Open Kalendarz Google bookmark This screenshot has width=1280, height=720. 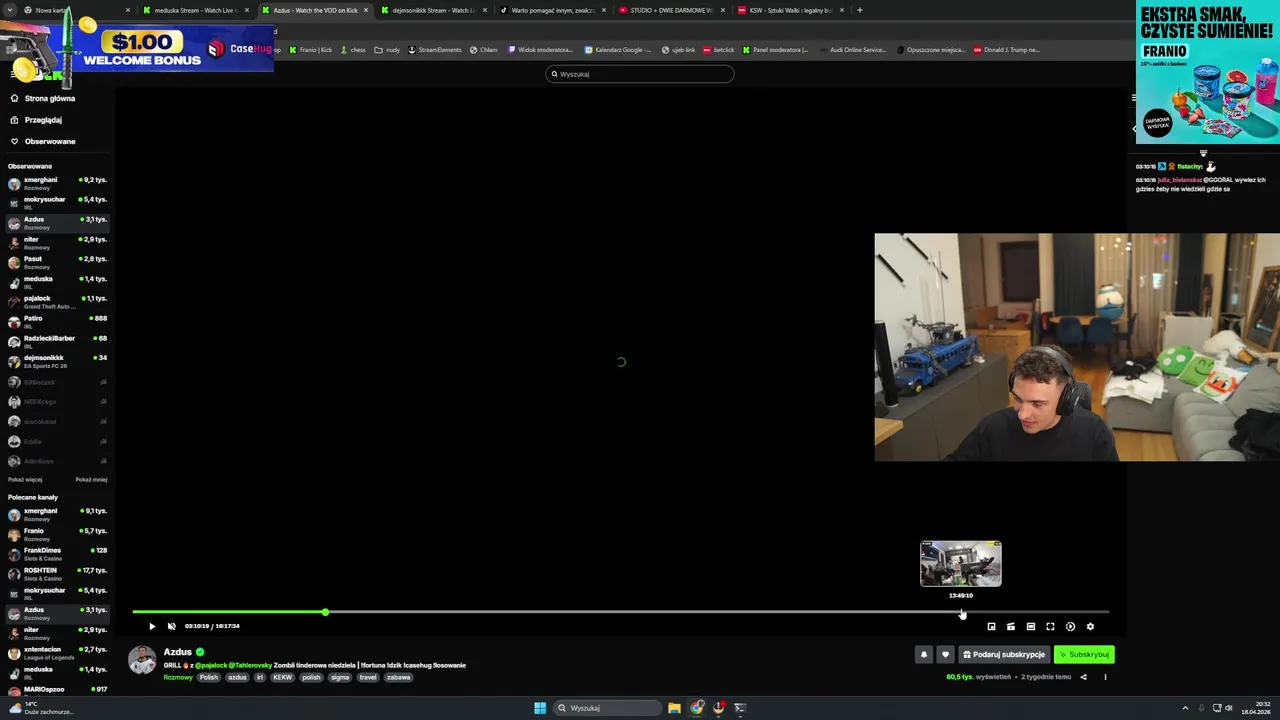[x=618, y=50]
